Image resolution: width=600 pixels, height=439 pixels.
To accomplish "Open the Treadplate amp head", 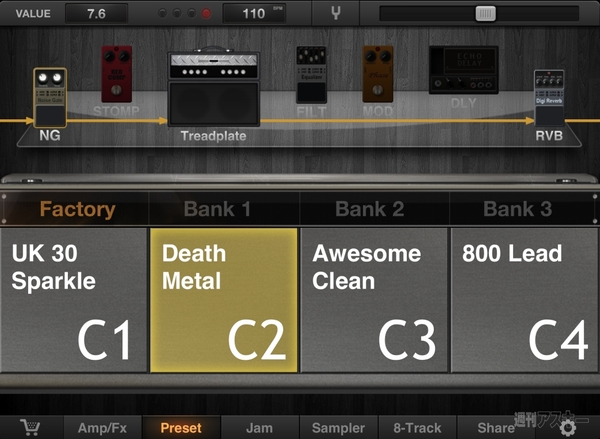I will [214, 65].
